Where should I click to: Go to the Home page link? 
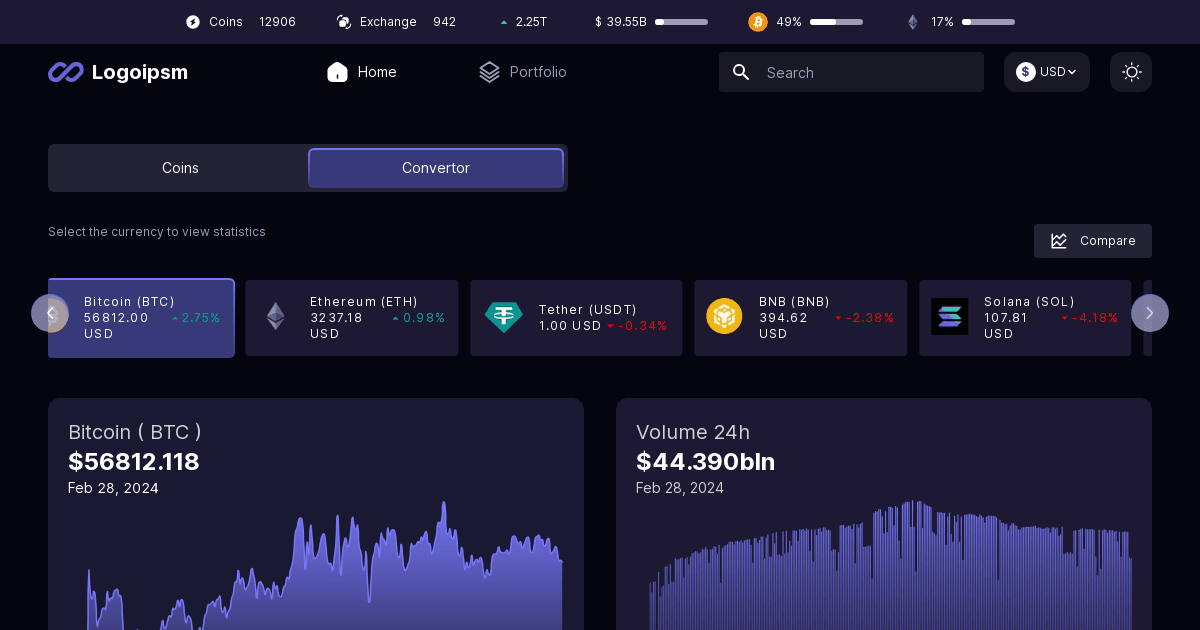coord(362,72)
